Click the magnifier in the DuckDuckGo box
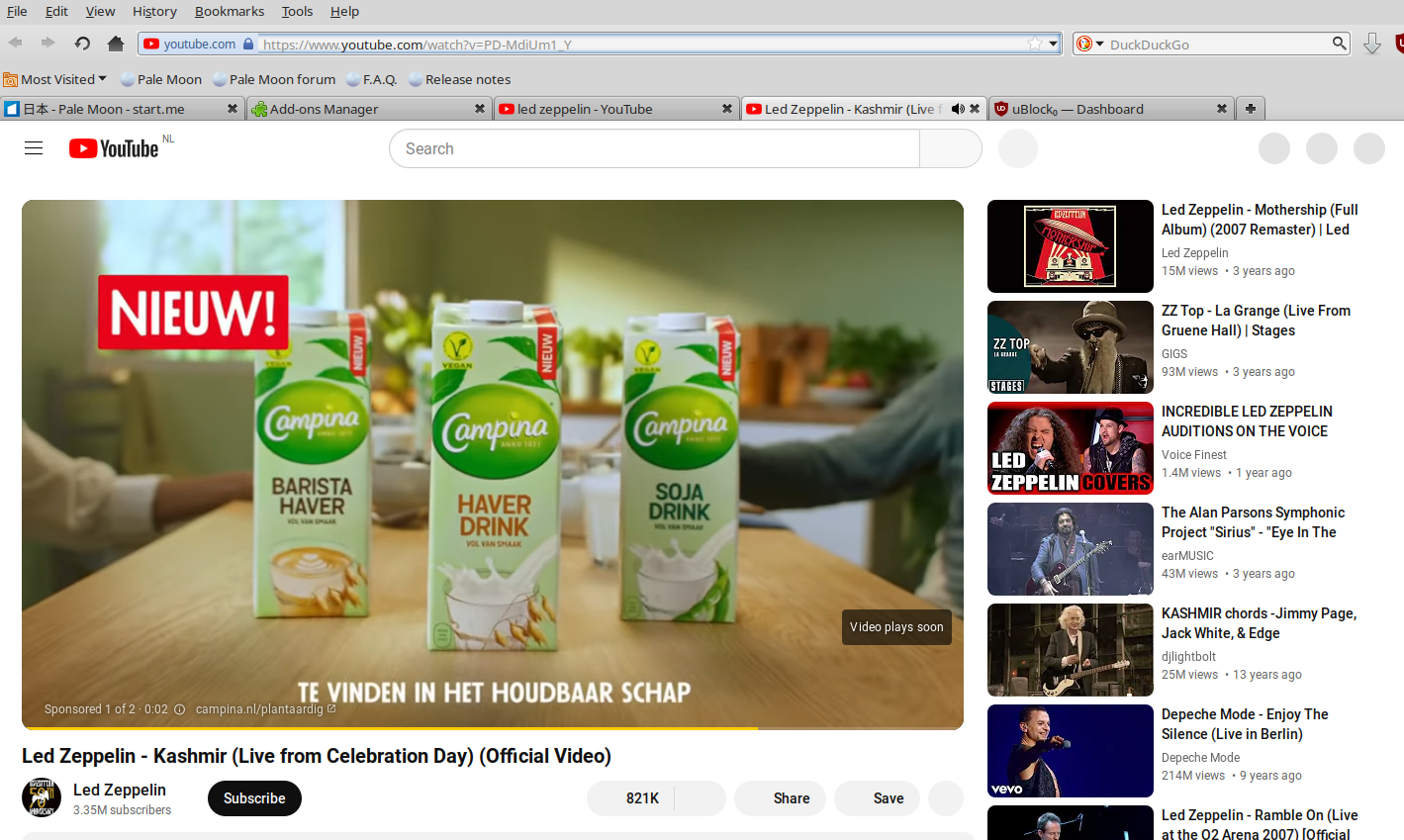The image size is (1404, 840). pos(1339,44)
